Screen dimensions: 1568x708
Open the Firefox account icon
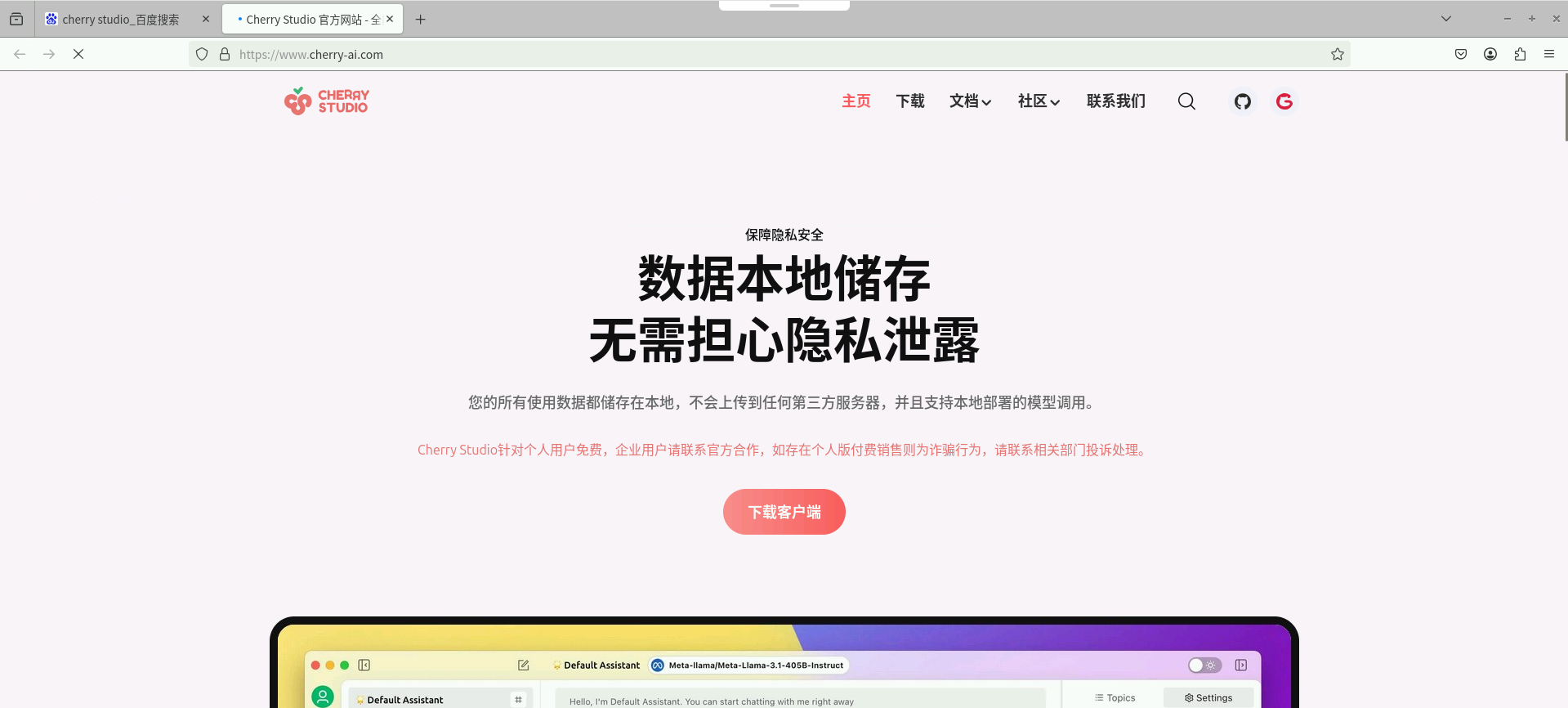pyautogui.click(x=1490, y=54)
